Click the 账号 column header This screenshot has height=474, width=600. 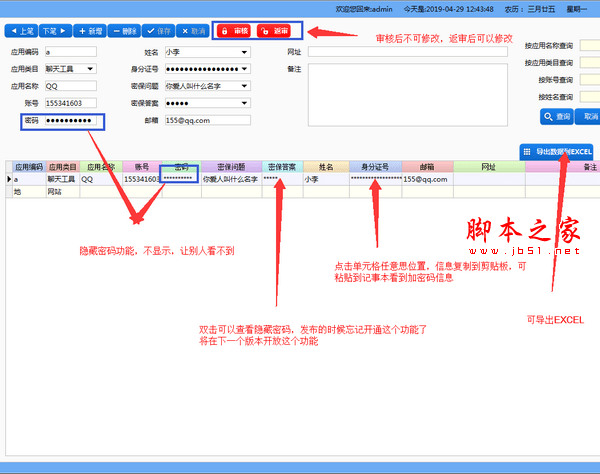coord(142,167)
